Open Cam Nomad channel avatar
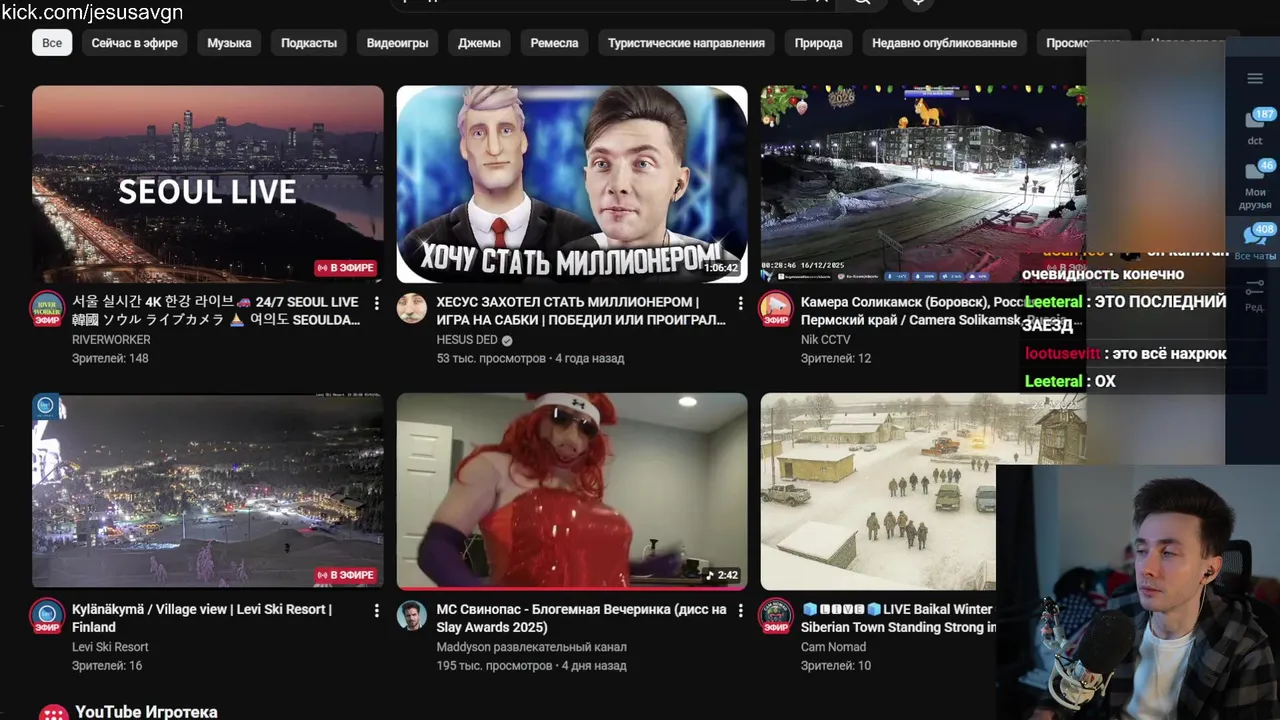 click(776, 616)
